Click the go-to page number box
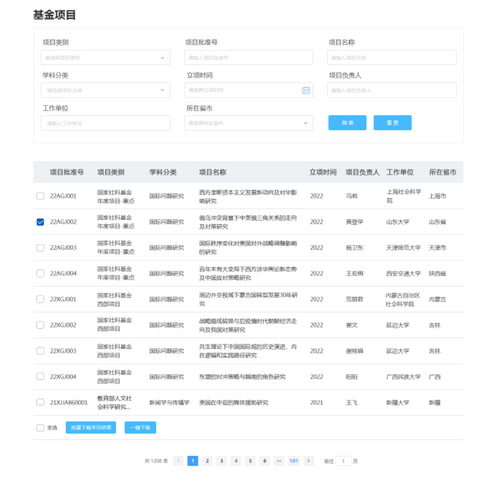The image size is (500, 481). coord(343,461)
